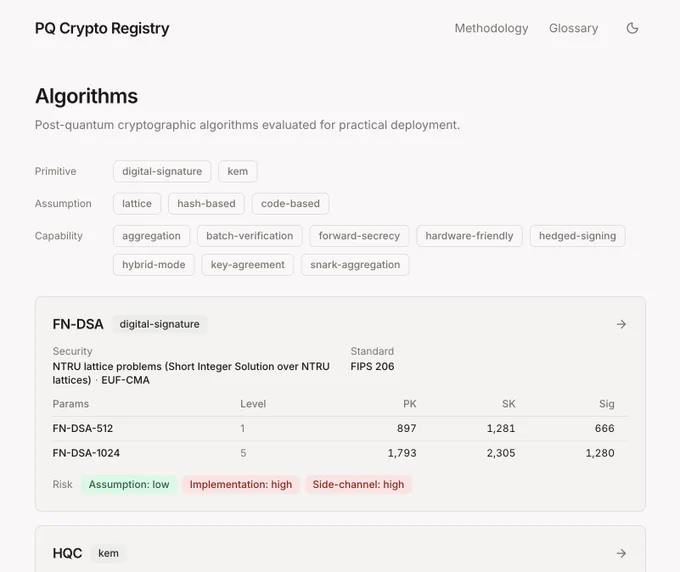Filter by aggregation capability
This screenshot has width=680, height=572.
[151, 236]
